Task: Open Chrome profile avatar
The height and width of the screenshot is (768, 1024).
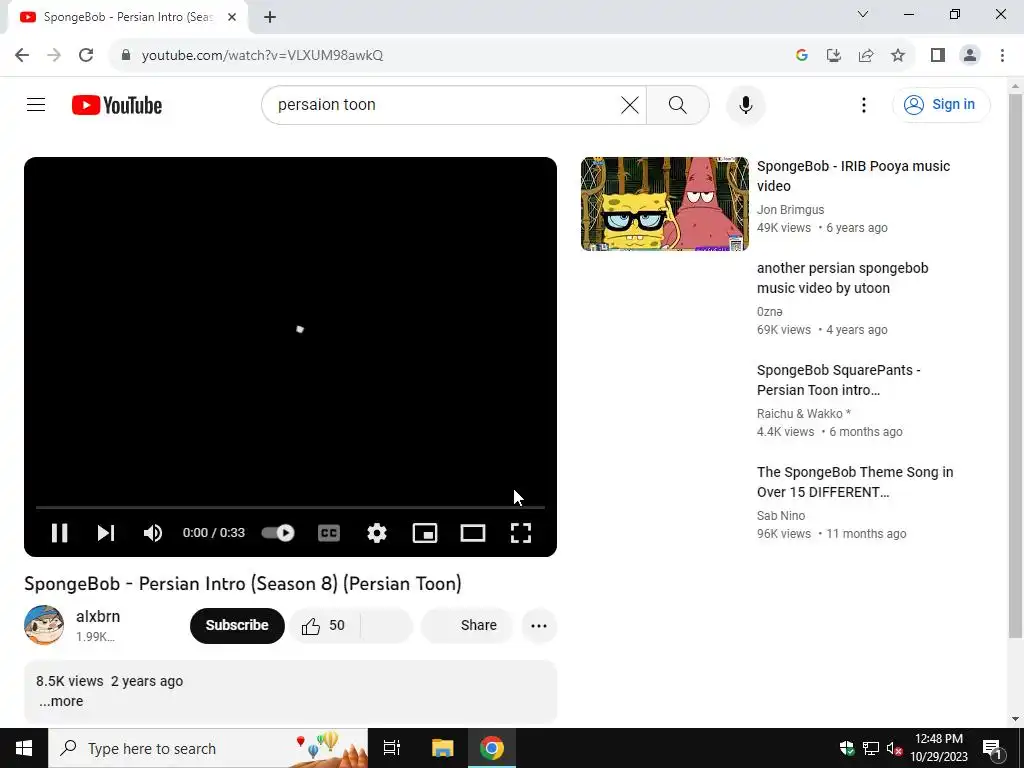Action: (970, 55)
